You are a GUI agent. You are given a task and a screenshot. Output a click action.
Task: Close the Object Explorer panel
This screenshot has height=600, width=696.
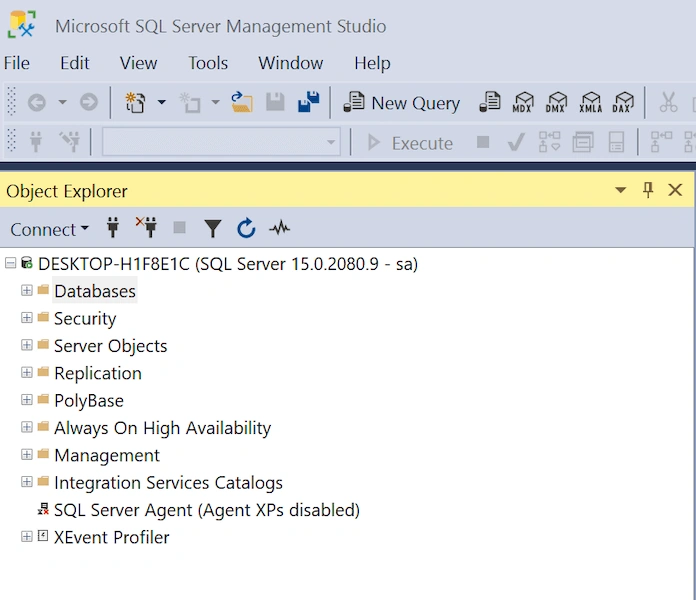point(675,190)
